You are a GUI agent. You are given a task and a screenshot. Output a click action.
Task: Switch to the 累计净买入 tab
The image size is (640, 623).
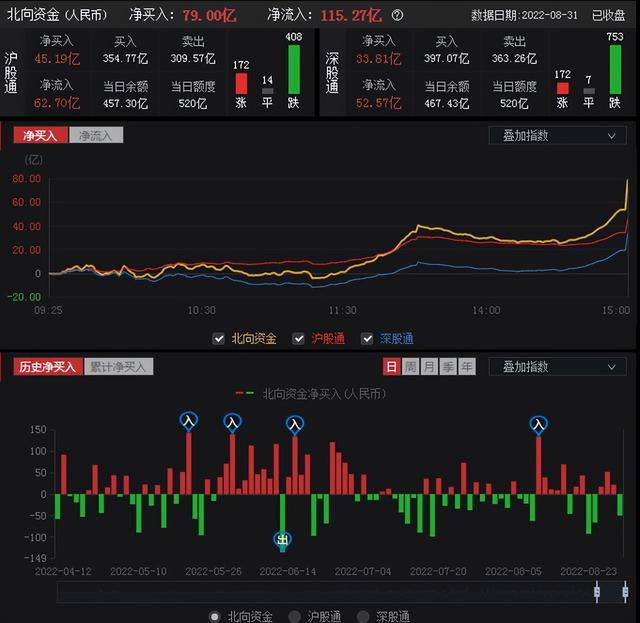pyautogui.click(x=118, y=367)
